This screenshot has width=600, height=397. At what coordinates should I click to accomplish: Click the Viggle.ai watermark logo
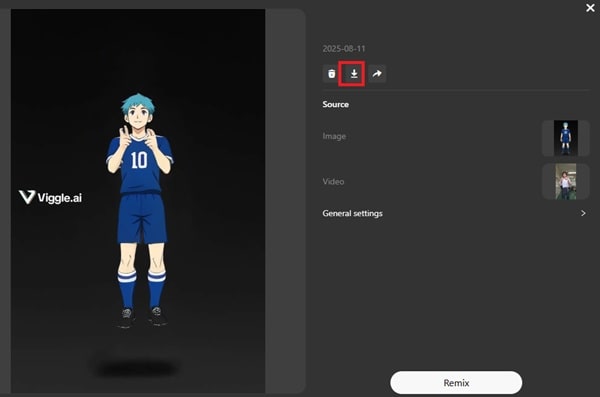[x=50, y=197]
